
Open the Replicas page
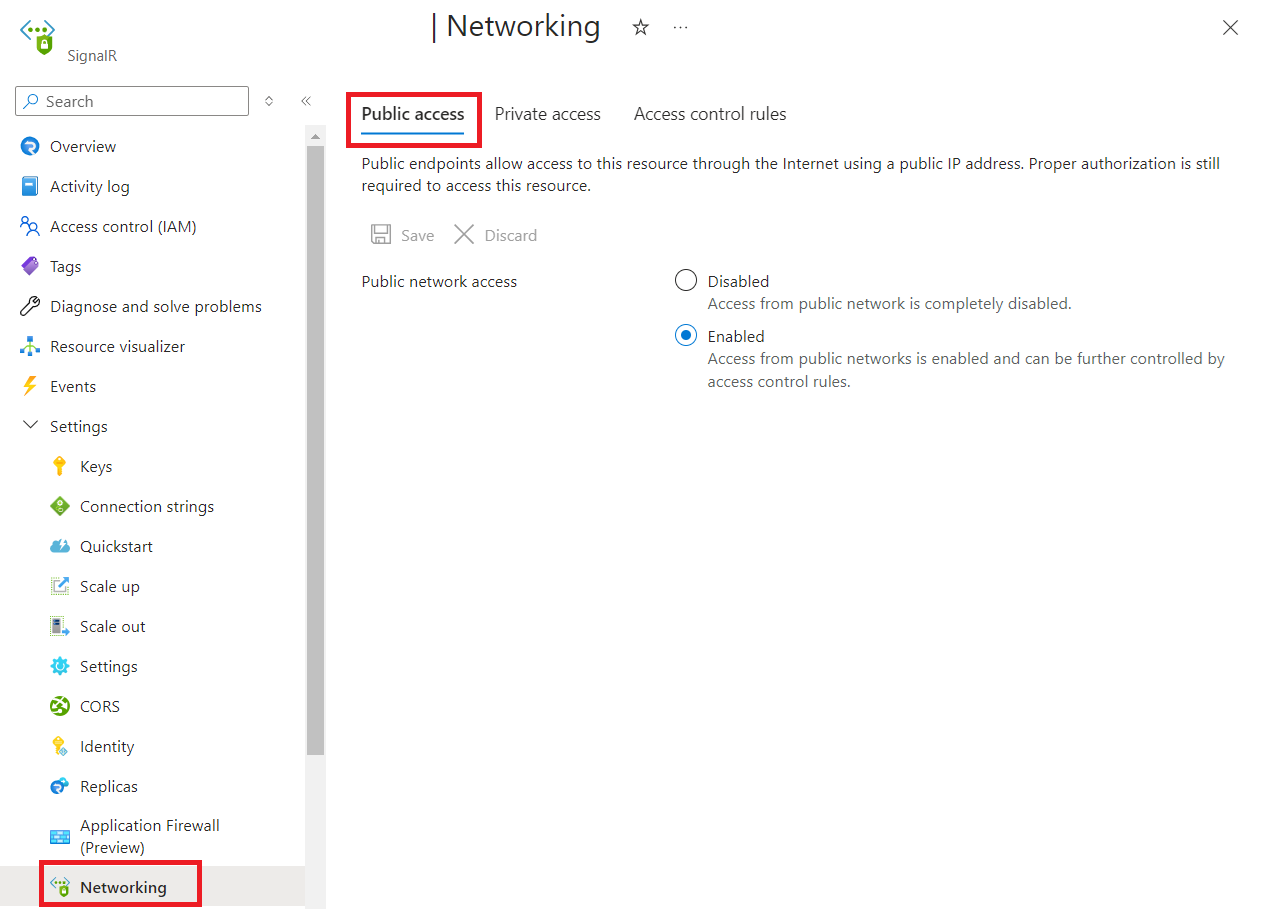point(108,786)
